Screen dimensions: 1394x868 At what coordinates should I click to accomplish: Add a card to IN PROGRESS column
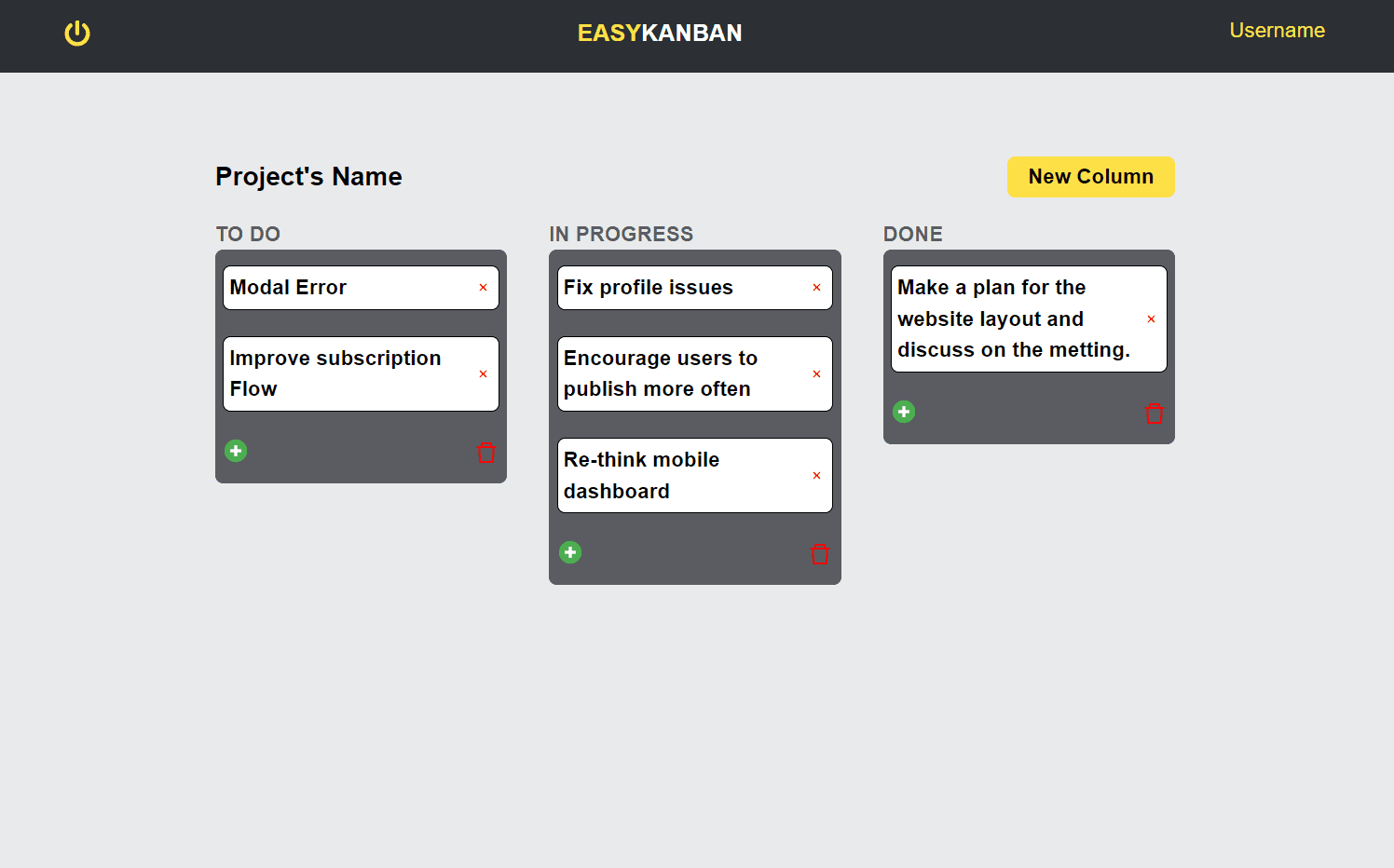570,552
